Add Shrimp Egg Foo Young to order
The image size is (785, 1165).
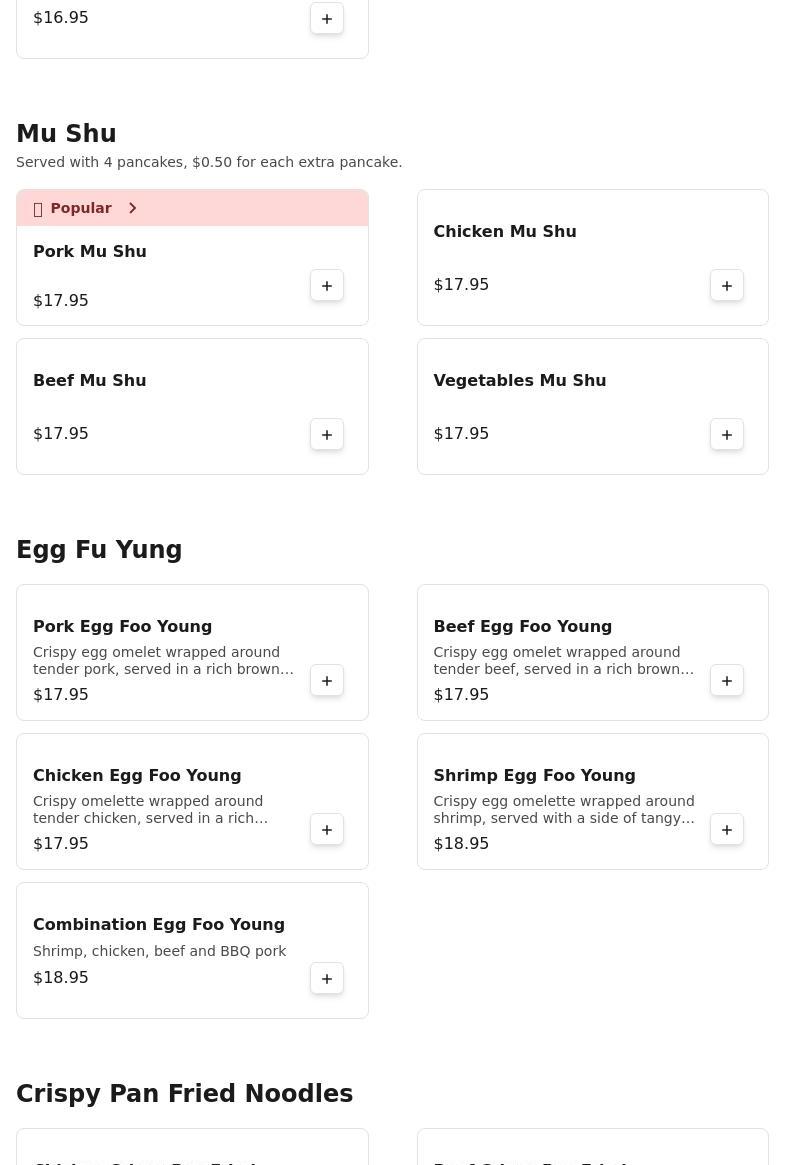click(x=727, y=830)
